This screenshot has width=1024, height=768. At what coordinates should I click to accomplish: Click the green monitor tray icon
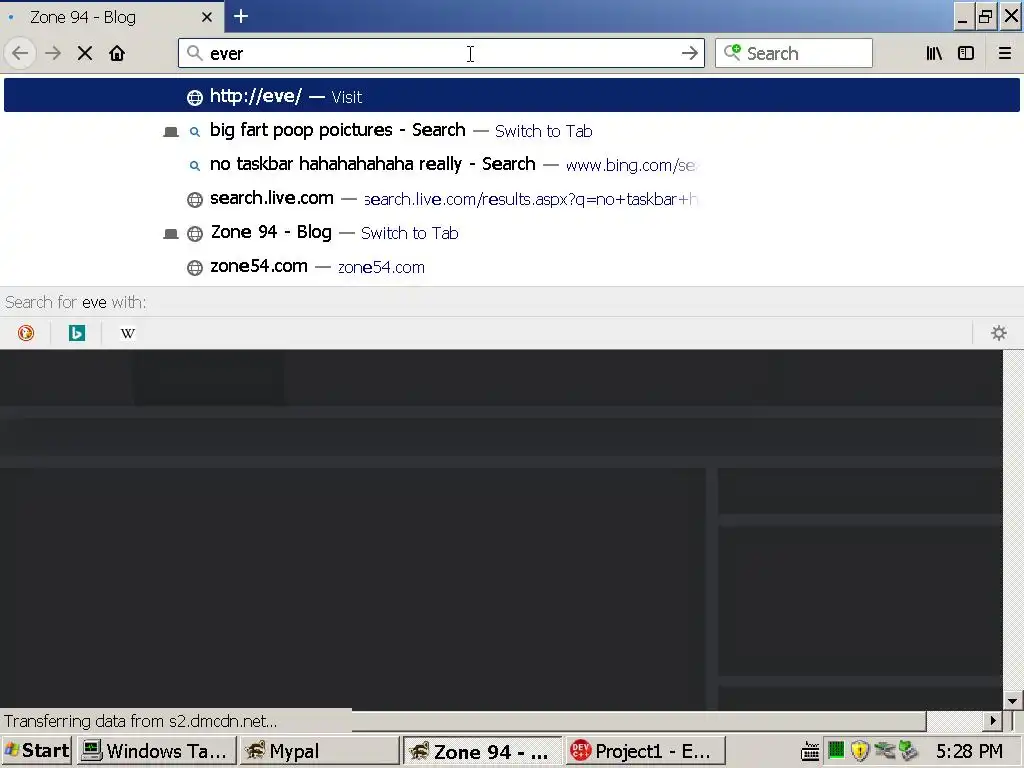[x=836, y=750]
